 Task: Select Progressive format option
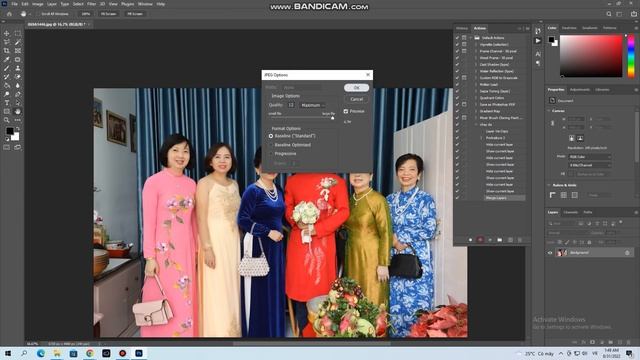[x=271, y=154]
